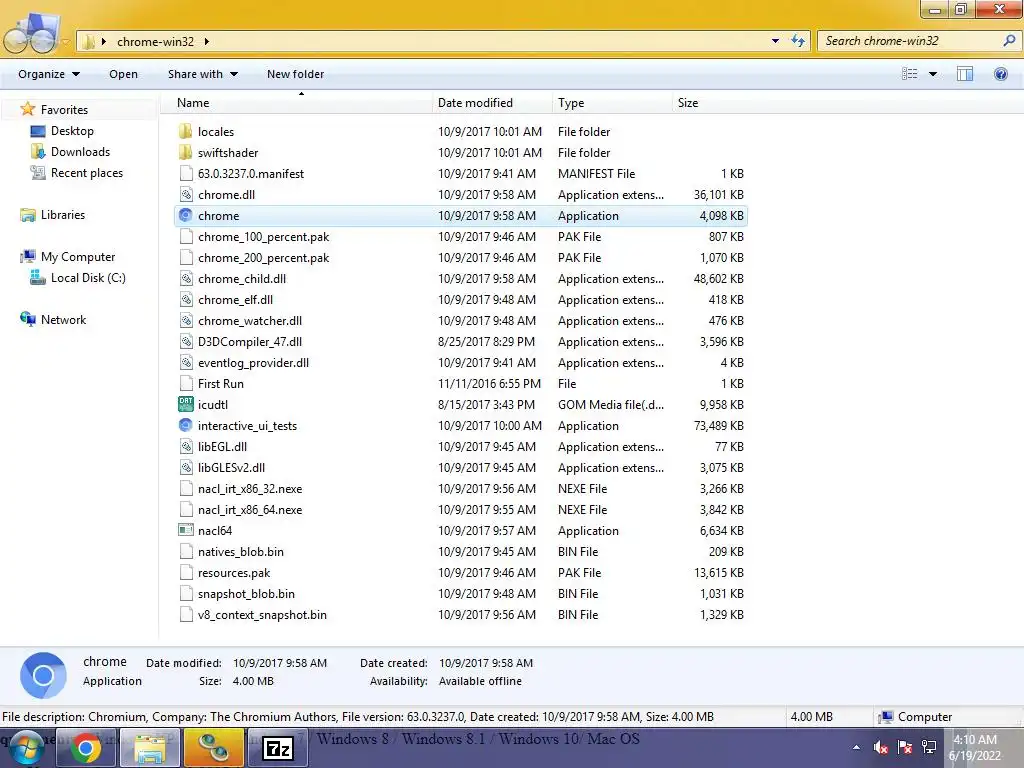Select the chrome_elf.dll file
The width and height of the screenshot is (1024, 768).
pyautogui.click(x=460, y=300)
